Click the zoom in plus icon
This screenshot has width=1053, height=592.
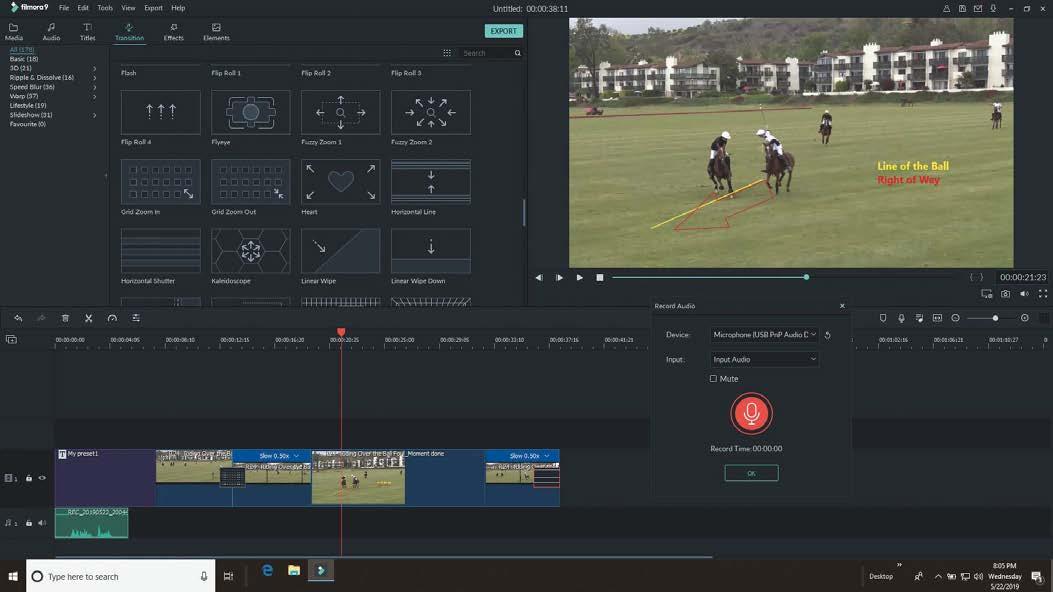[x=1025, y=318]
